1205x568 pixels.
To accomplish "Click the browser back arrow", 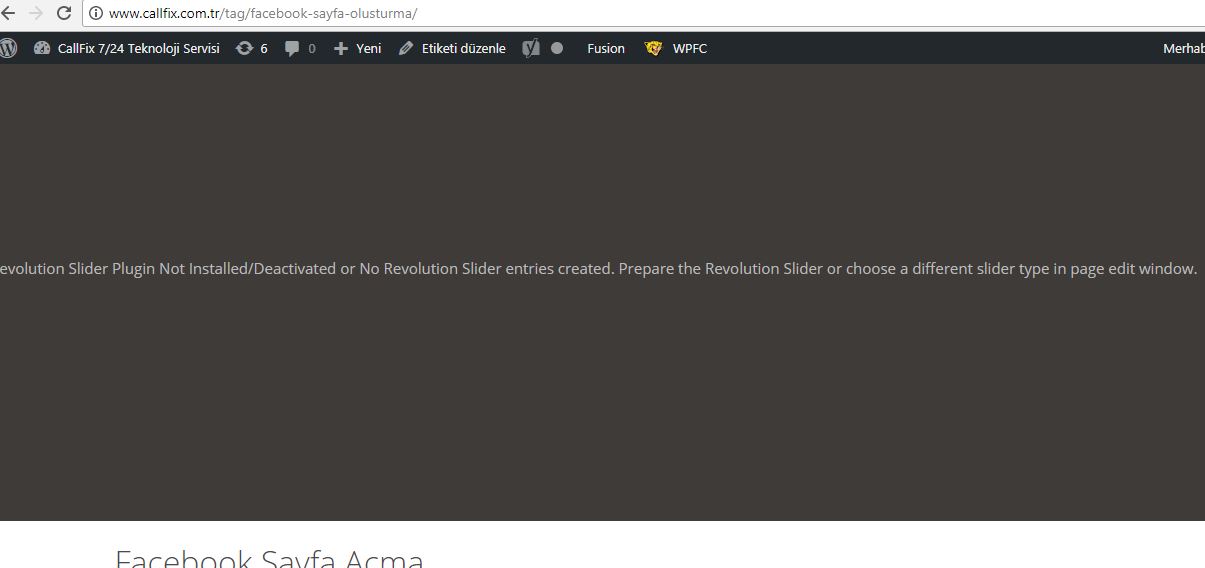I will pos(9,13).
